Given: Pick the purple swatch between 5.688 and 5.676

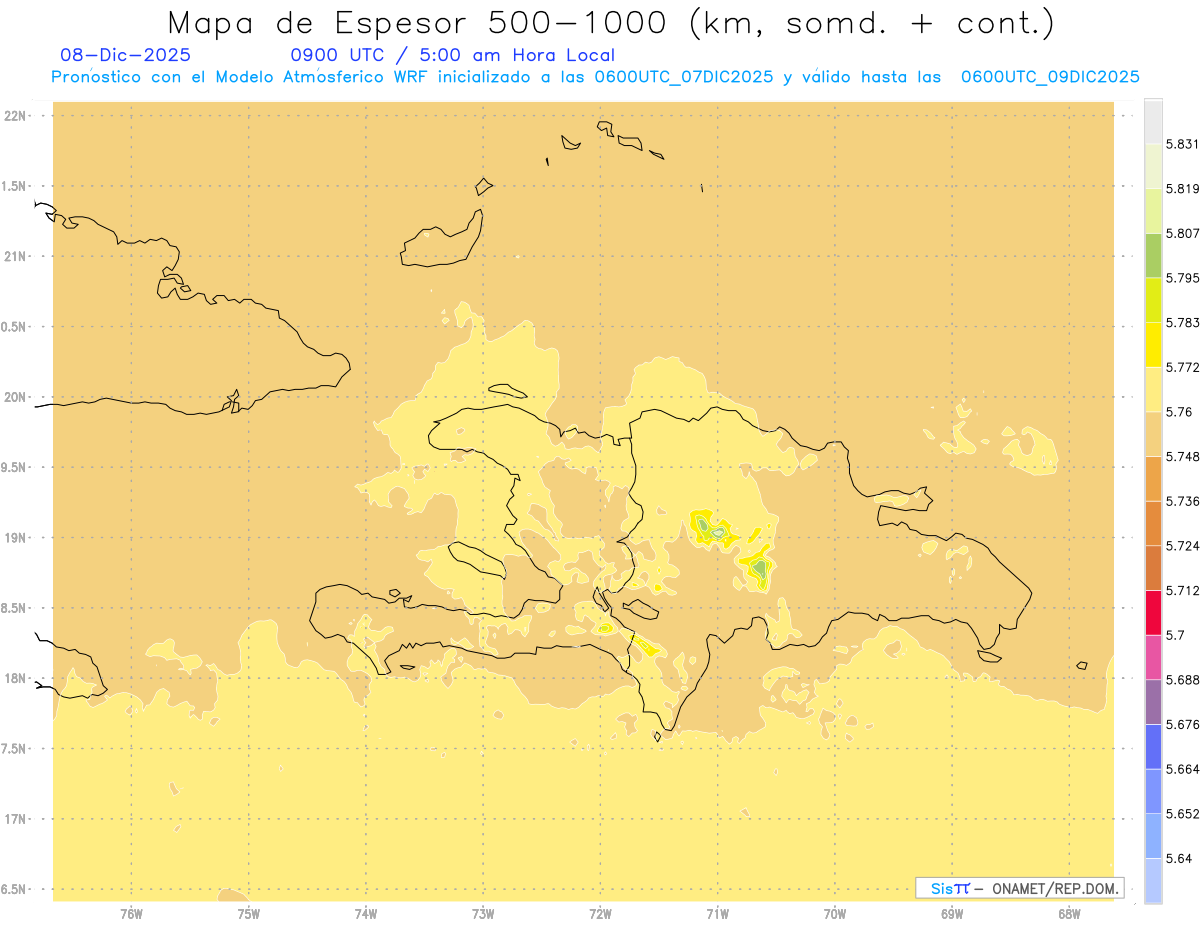Looking at the screenshot, I should click(1153, 702).
